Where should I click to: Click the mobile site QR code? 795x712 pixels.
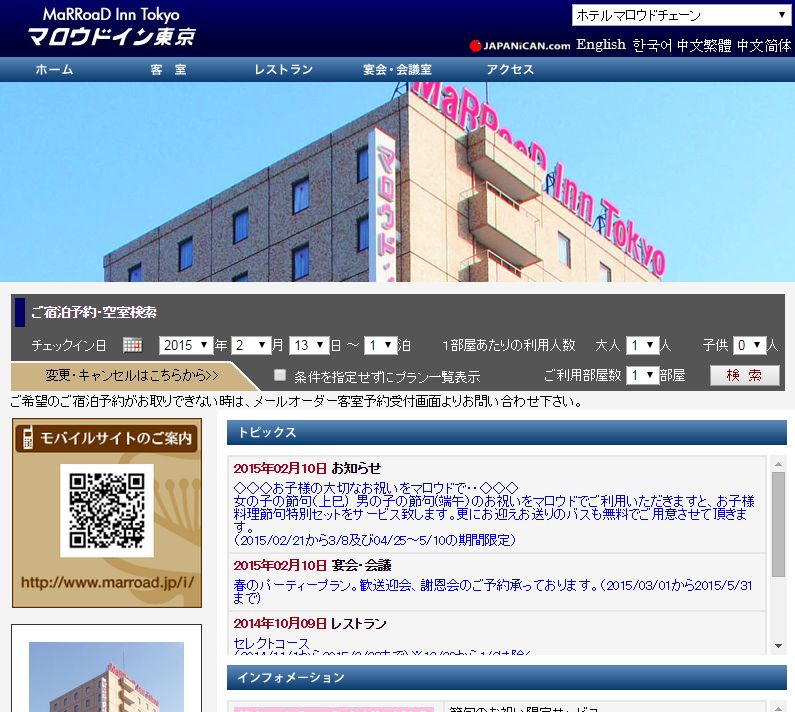(107, 511)
